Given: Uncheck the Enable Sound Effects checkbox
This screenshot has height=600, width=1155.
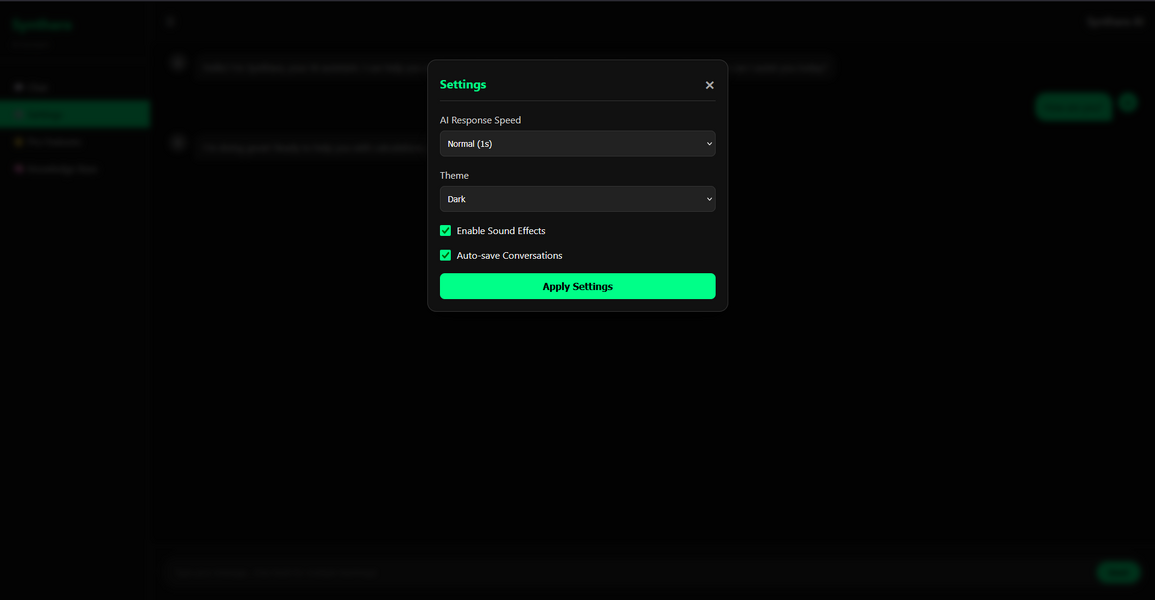Looking at the screenshot, I should [x=446, y=230].
